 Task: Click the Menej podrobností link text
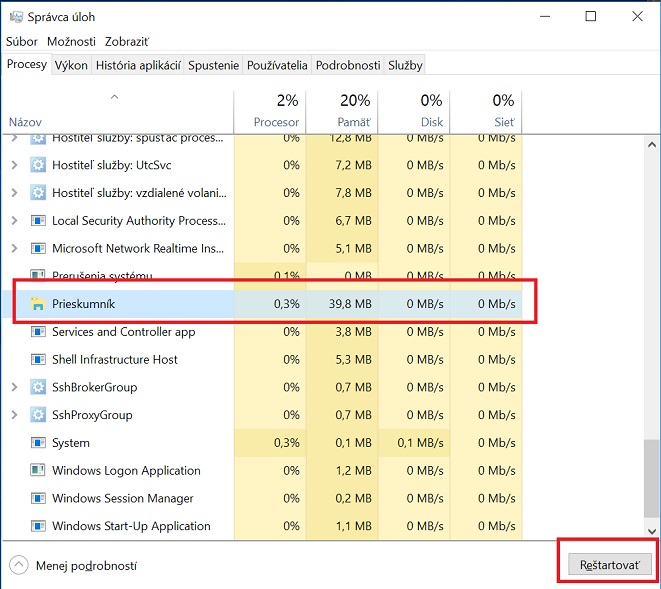86,565
